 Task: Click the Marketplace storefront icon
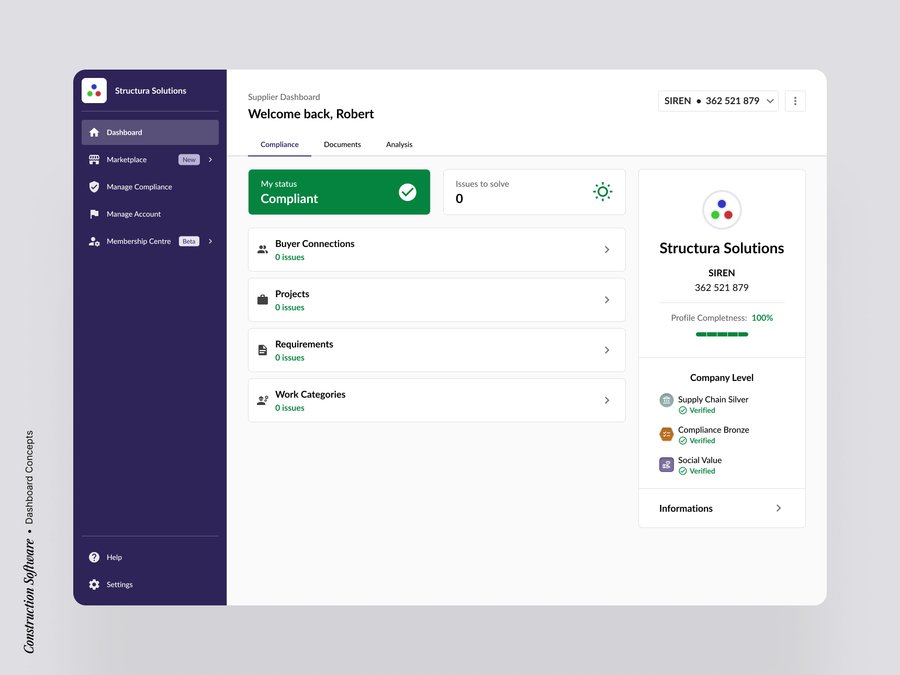(x=94, y=160)
